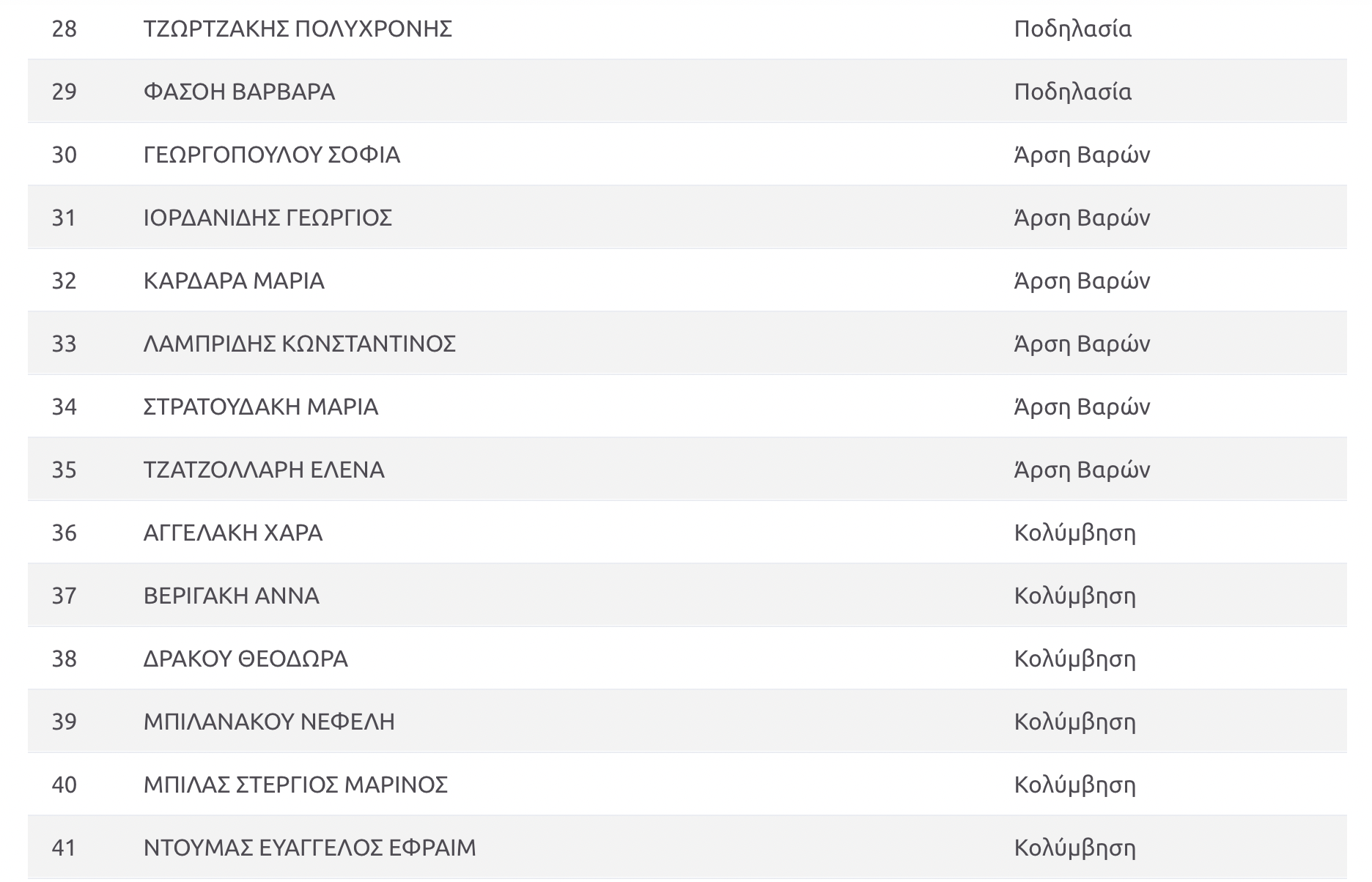Click ΝΤΟΥΜΑΣ ΕΥΑΓΓΕΛΟΣ ΕΦΡΑΙΜ entry
The image size is (1372, 882).
pyautogui.click(x=310, y=848)
